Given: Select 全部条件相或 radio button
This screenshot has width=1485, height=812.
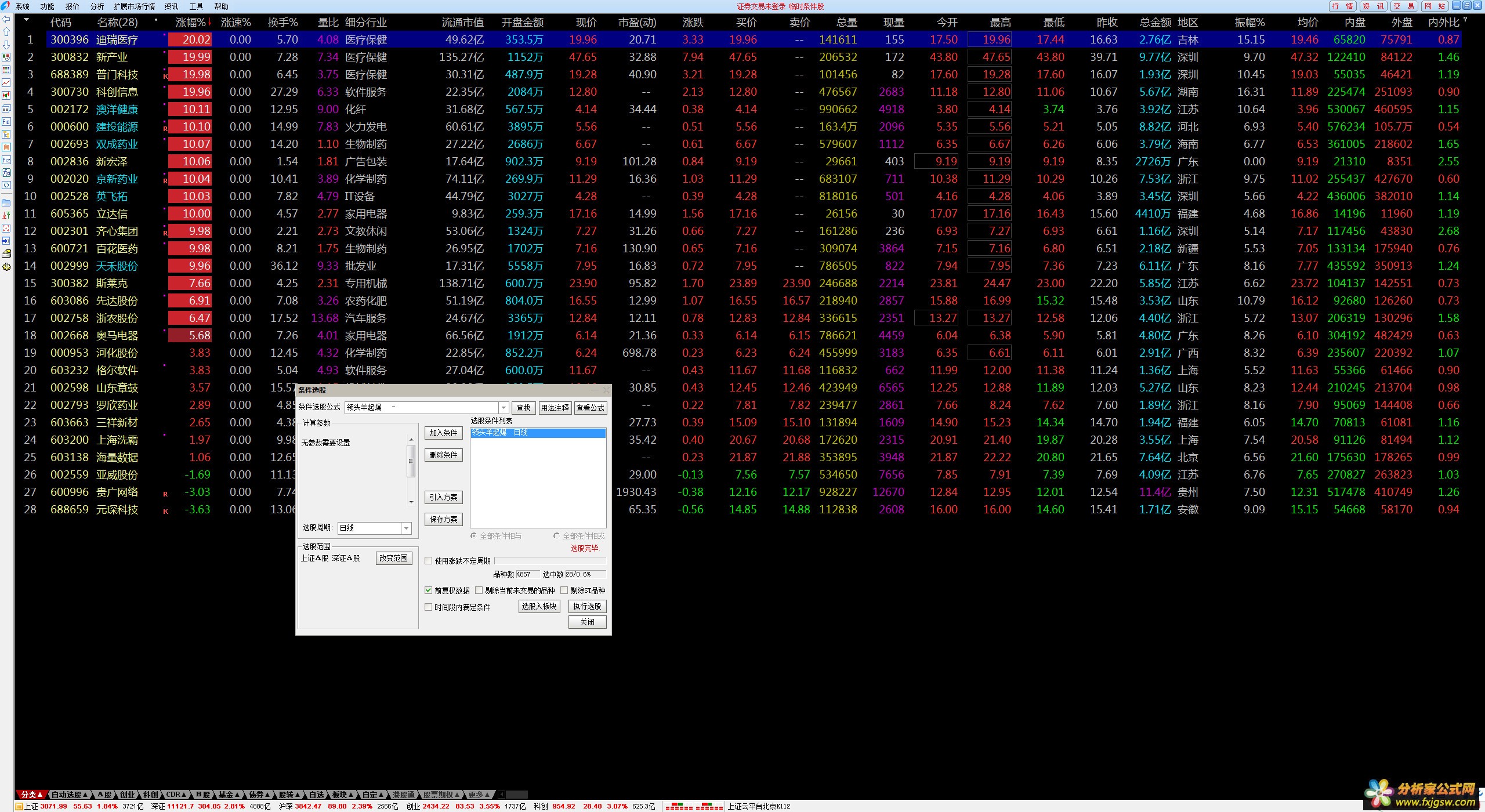Looking at the screenshot, I should (557, 536).
